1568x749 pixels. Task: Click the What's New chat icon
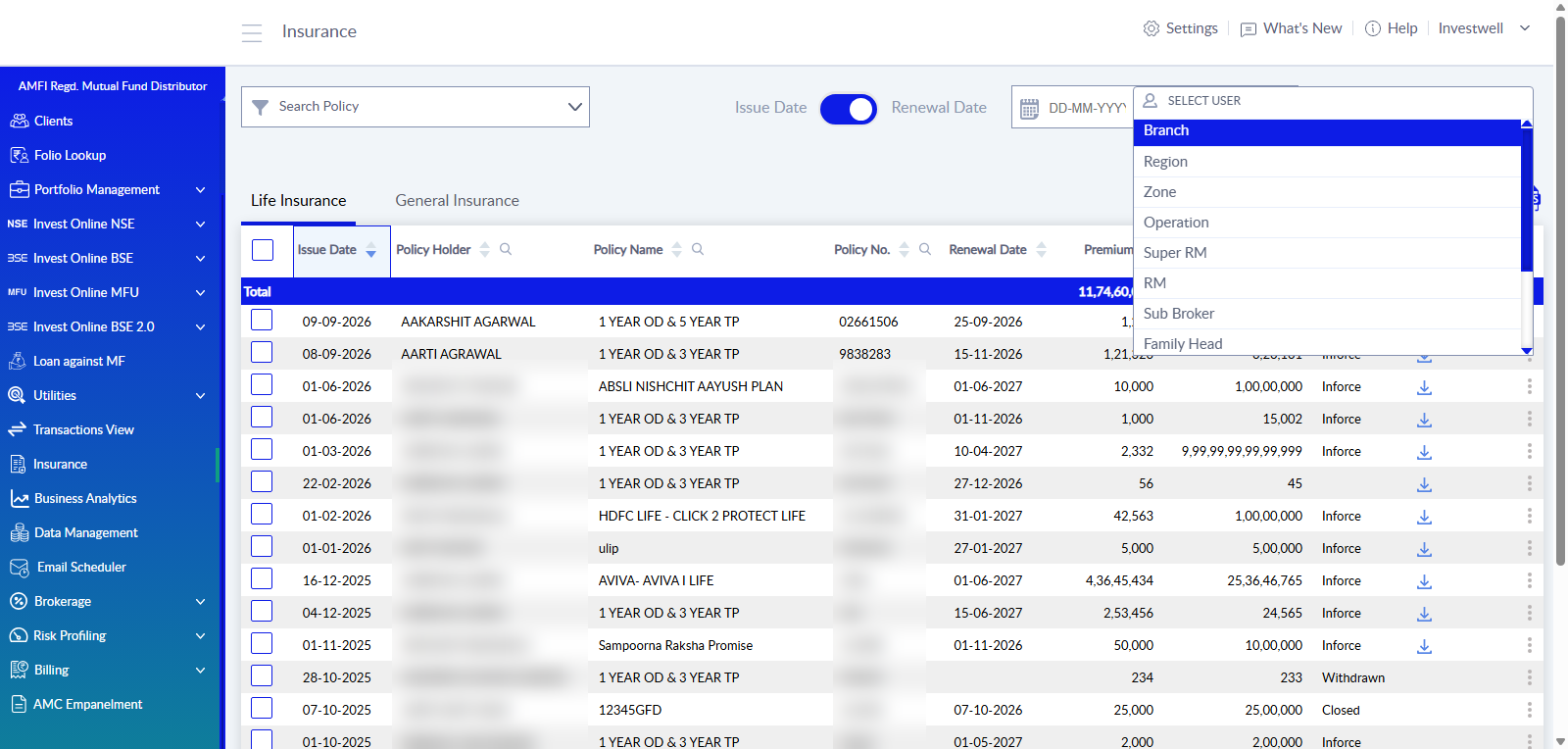point(1249,29)
